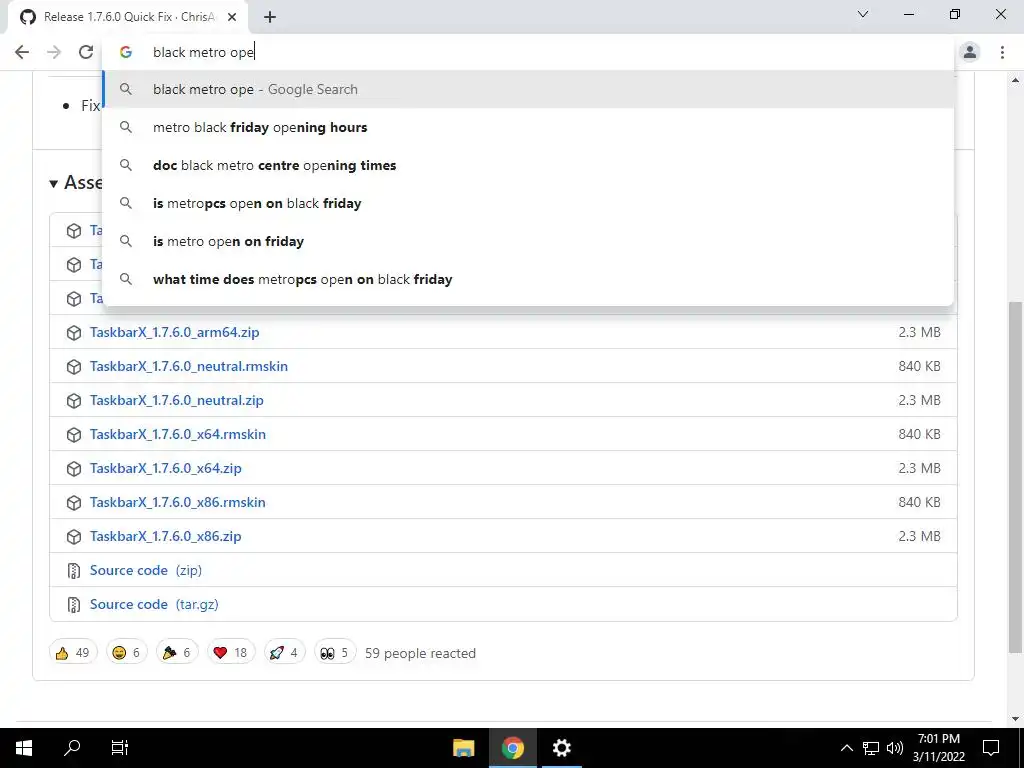Click the Chrome icon in the taskbar

tap(513, 748)
